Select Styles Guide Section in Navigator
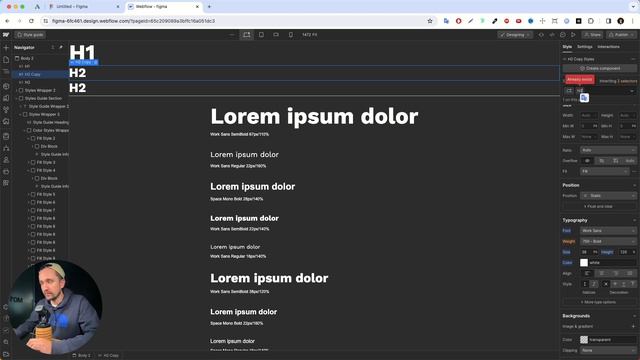Screen dimensions: 640x360 tap(43, 98)
